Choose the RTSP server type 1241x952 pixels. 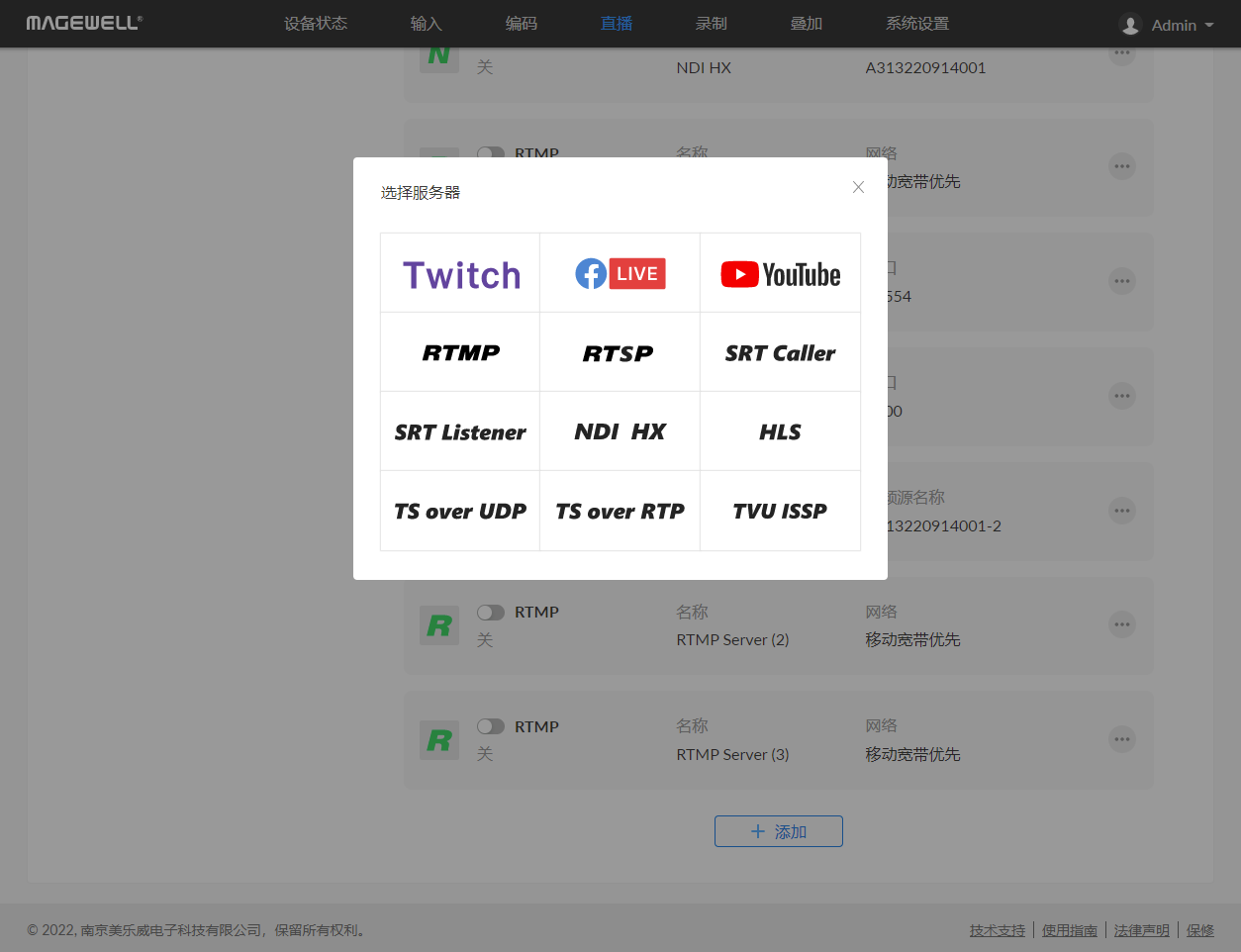pos(620,353)
